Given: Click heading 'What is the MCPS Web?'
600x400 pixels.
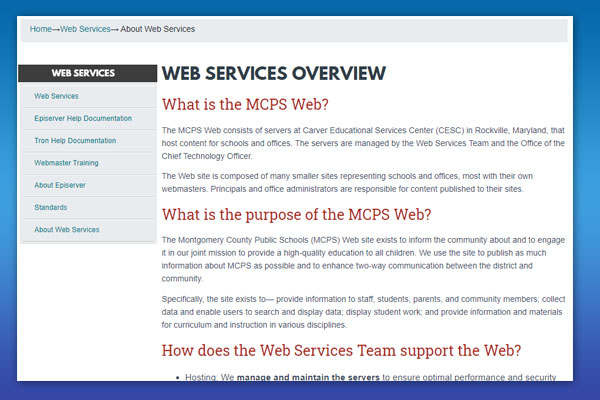Looking at the screenshot, I should click(245, 104).
